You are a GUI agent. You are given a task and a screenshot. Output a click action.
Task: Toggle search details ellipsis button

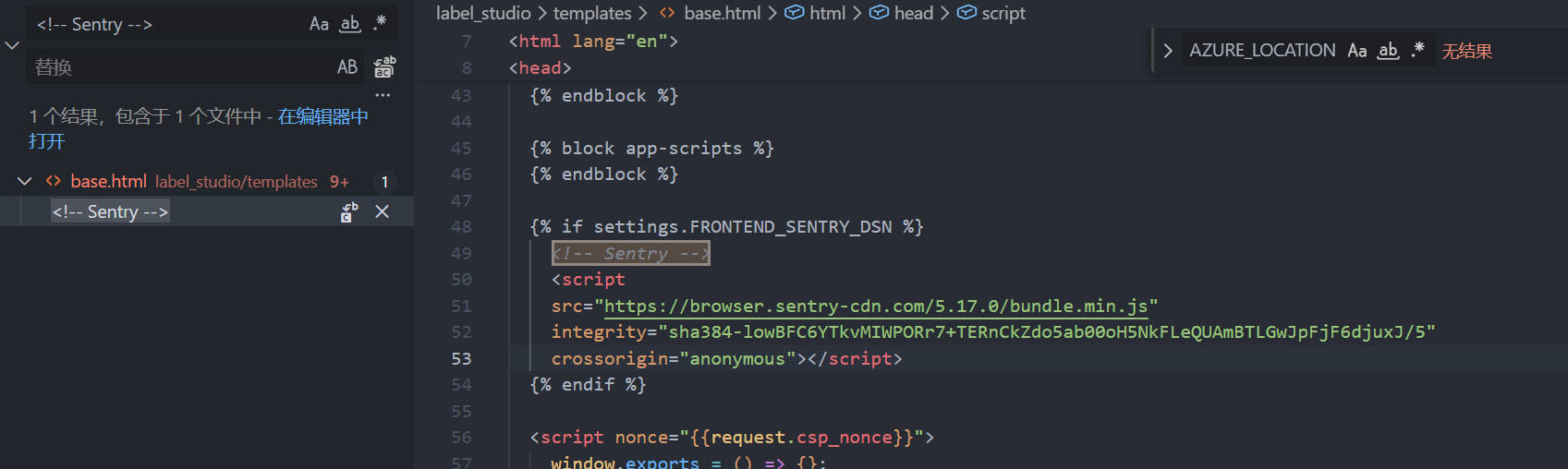[x=383, y=95]
